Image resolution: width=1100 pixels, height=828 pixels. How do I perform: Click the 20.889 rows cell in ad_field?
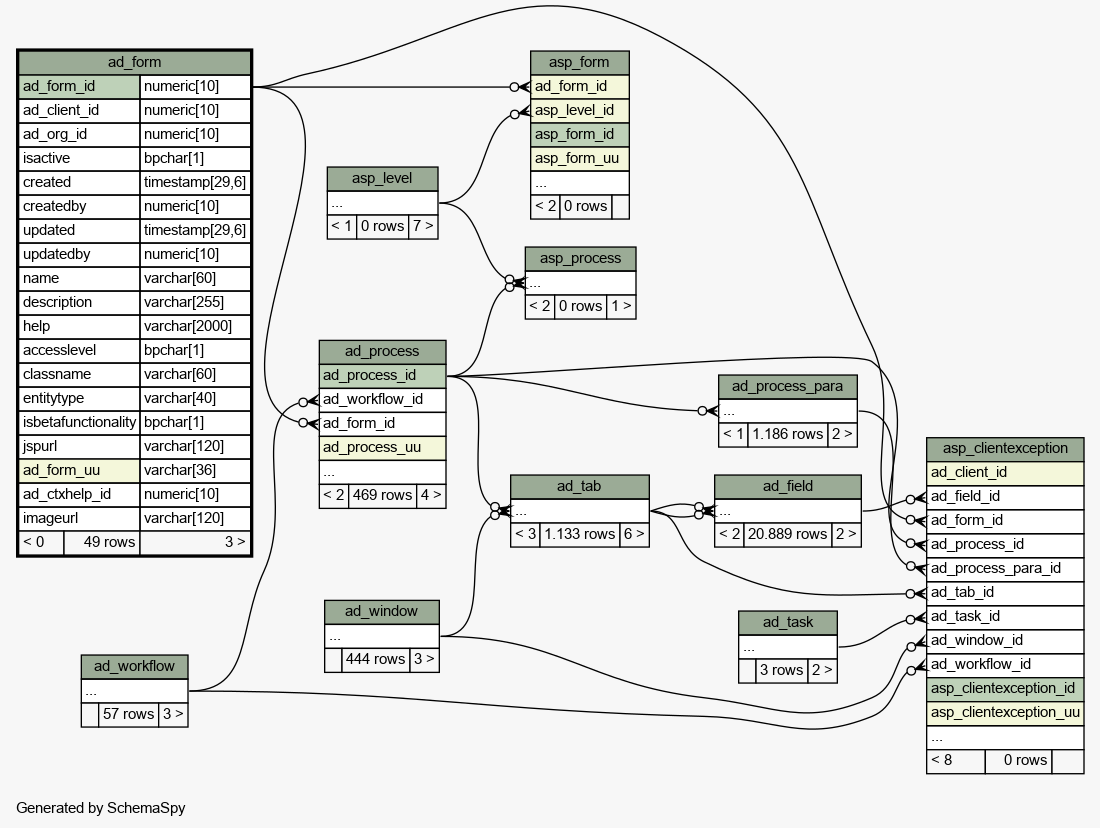787,534
